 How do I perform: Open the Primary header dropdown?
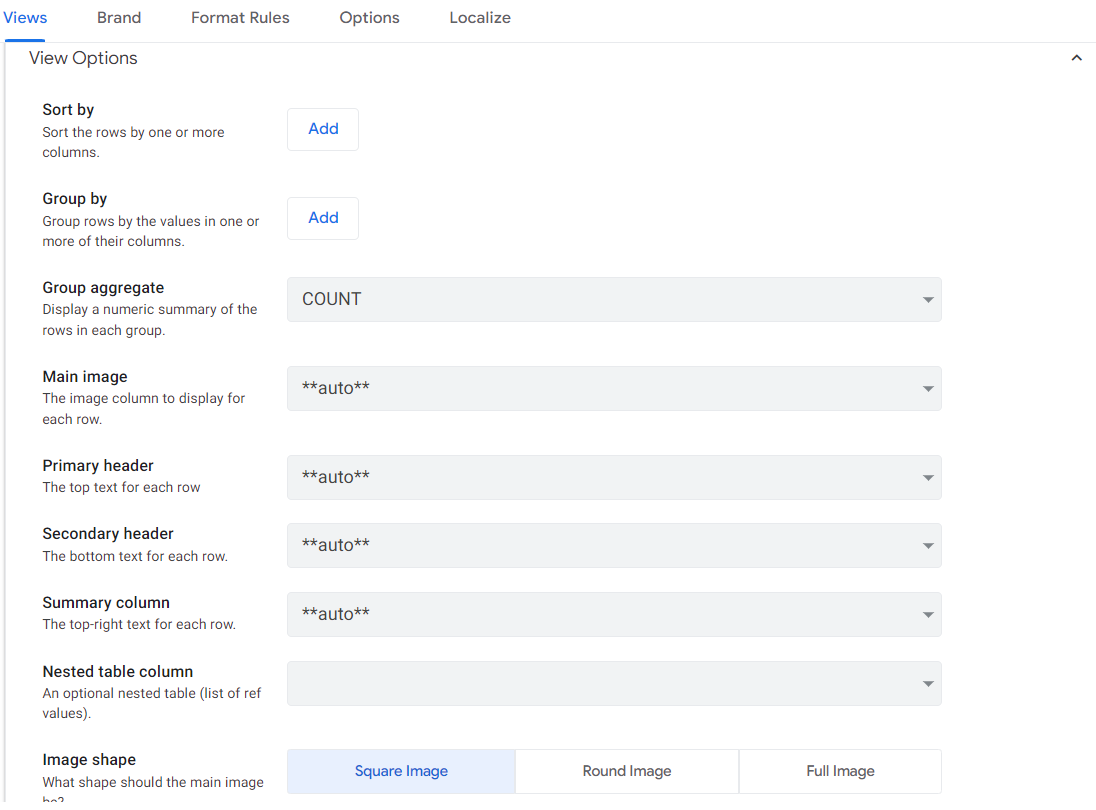tap(613, 477)
